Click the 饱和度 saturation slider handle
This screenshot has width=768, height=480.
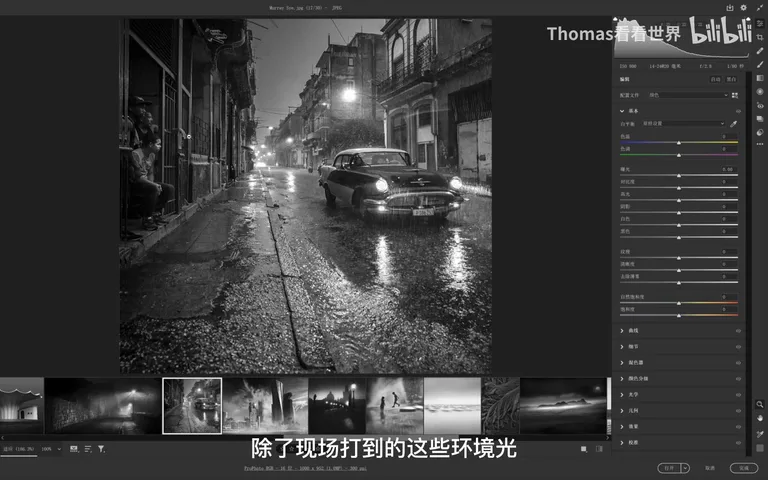[x=679, y=315]
